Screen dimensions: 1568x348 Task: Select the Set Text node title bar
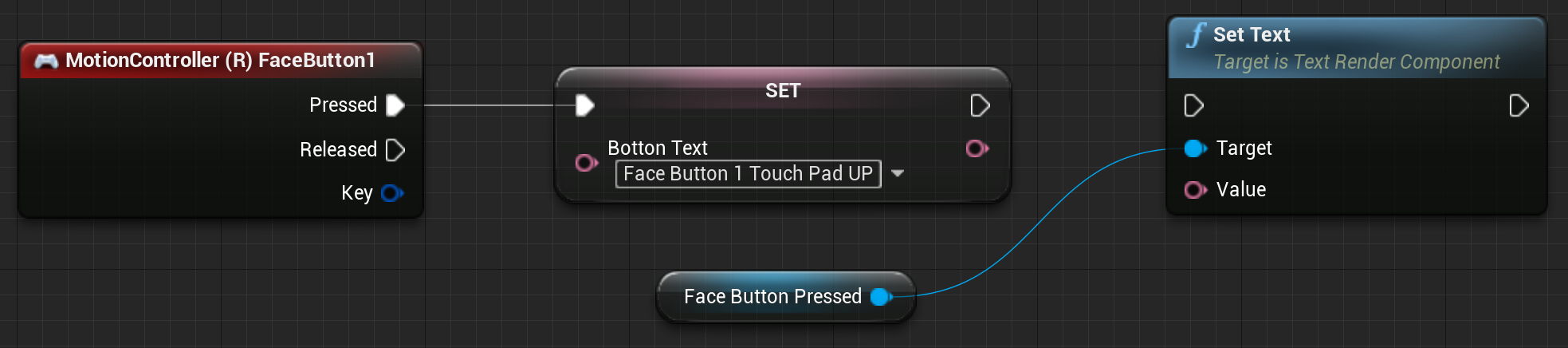tap(1357, 48)
